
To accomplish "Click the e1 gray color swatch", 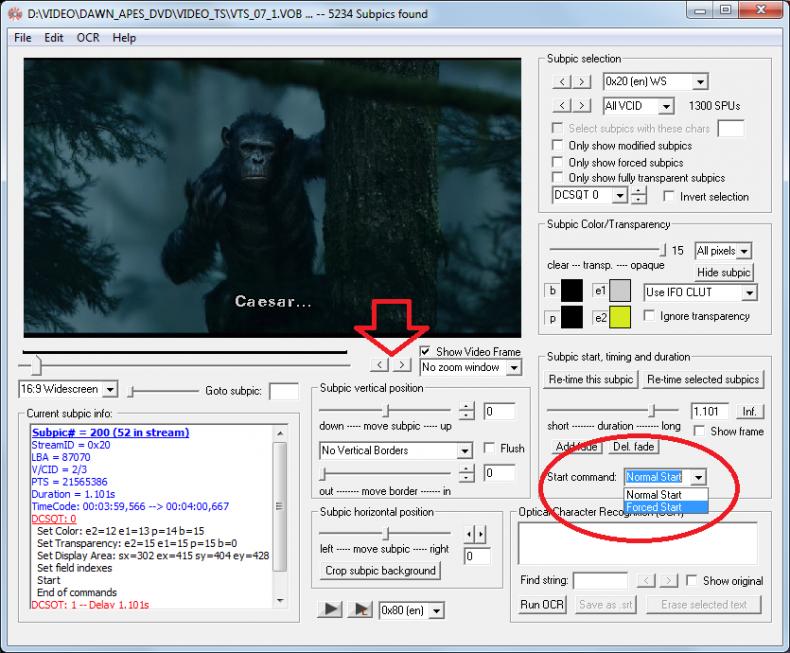I will tap(620, 291).
